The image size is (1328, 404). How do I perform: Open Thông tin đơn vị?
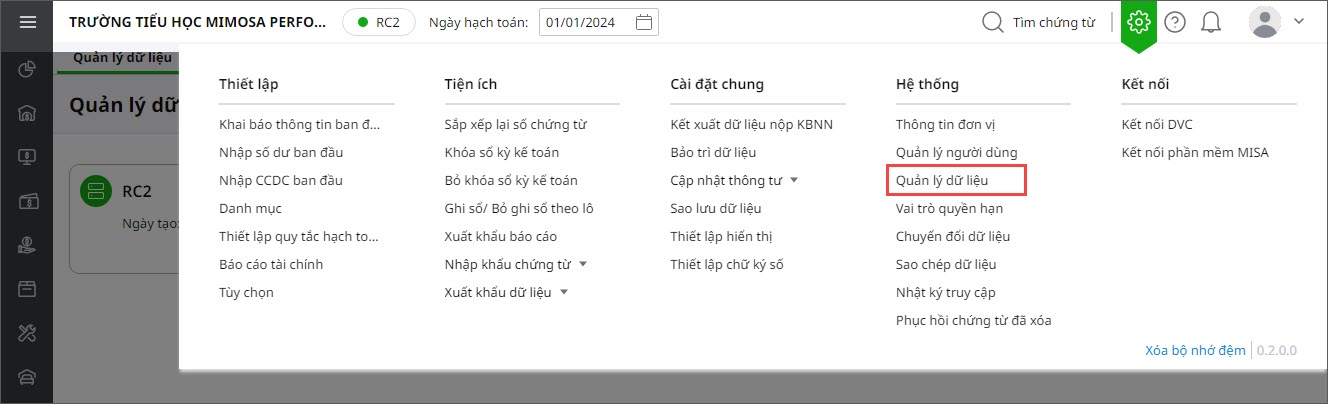pos(945,125)
